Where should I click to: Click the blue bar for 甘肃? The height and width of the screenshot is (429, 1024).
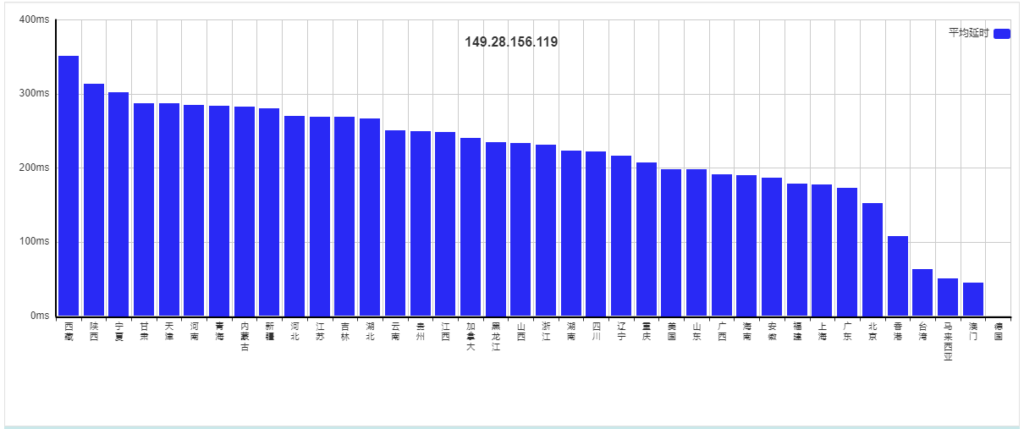tap(144, 210)
